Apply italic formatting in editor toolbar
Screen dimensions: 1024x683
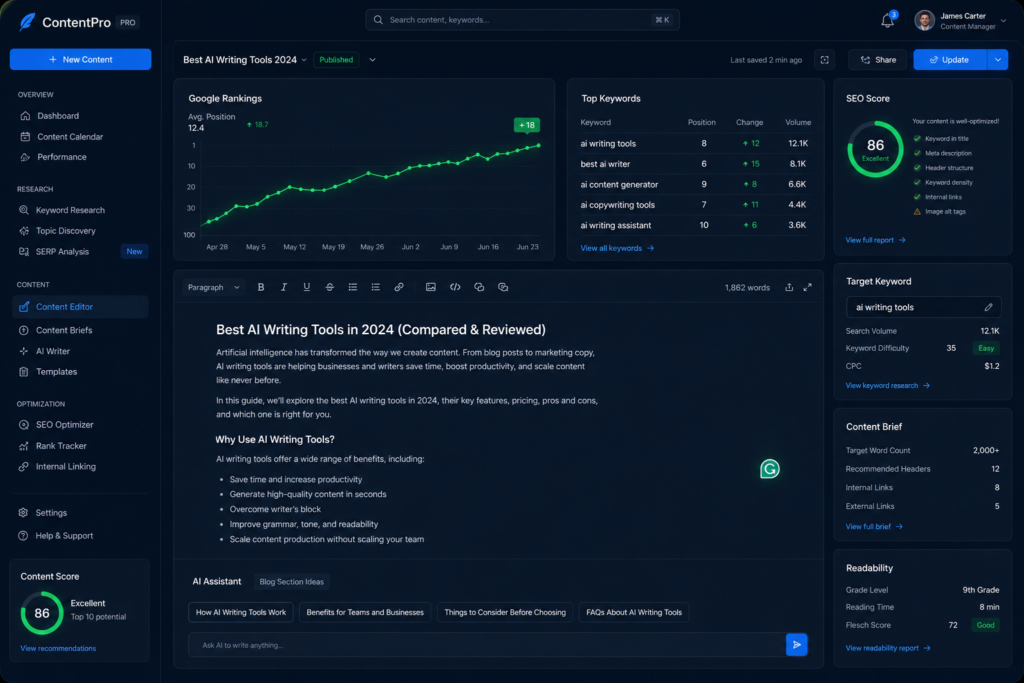point(283,287)
